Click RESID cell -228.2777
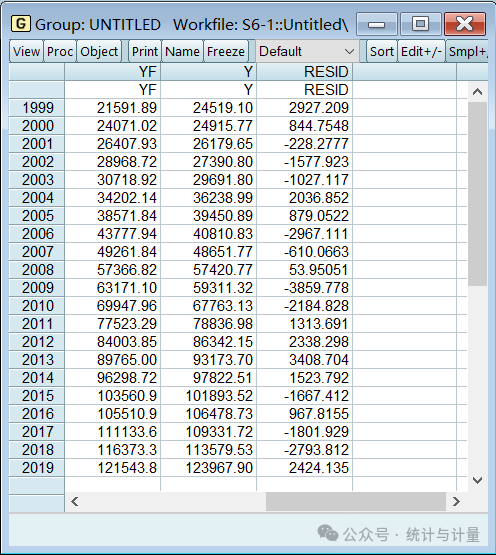 tap(304, 144)
